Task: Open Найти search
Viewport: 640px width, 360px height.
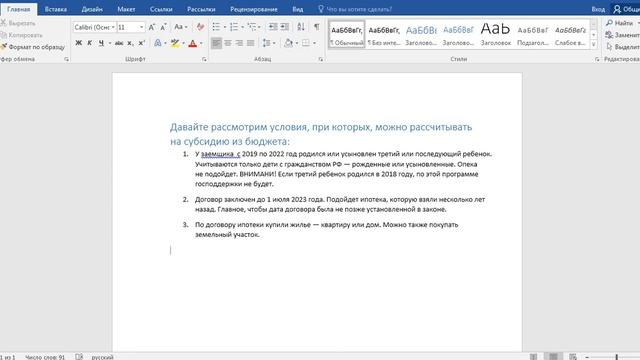Action: pos(620,23)
